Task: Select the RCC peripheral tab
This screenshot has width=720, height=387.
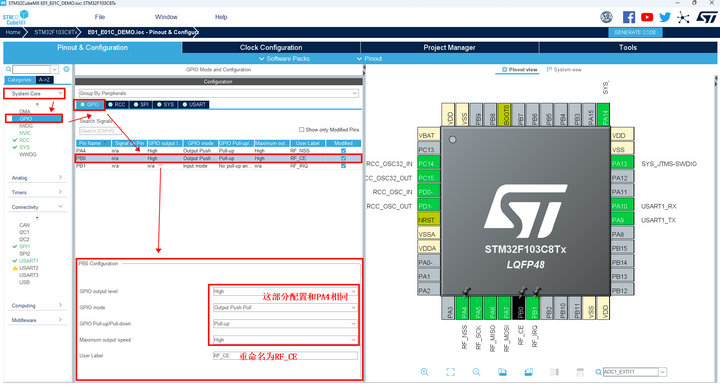Action: coord(117,105)
